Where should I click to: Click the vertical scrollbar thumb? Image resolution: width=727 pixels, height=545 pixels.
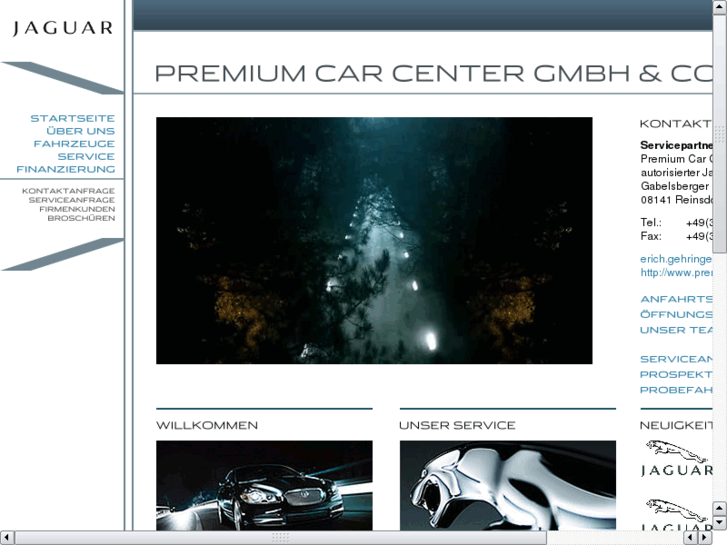[x=719, y=134]
